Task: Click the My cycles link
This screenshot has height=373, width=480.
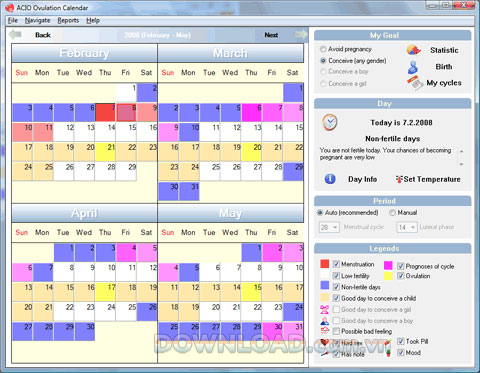Action: click(444, 83)
